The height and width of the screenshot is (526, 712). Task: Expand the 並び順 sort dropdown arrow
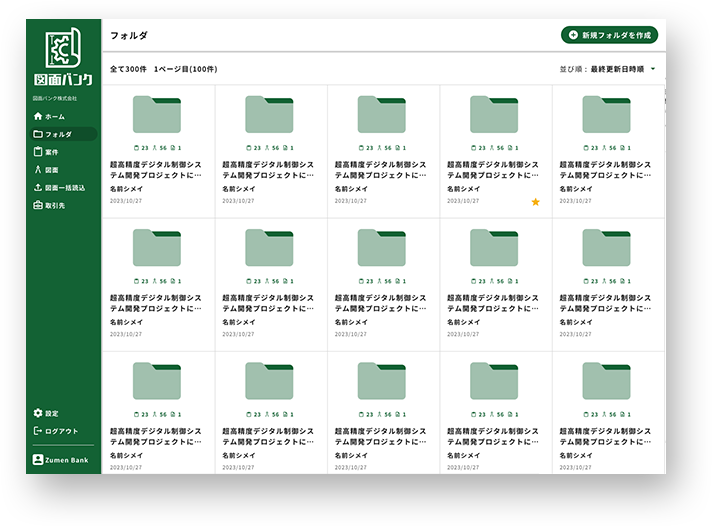[653, 69]
